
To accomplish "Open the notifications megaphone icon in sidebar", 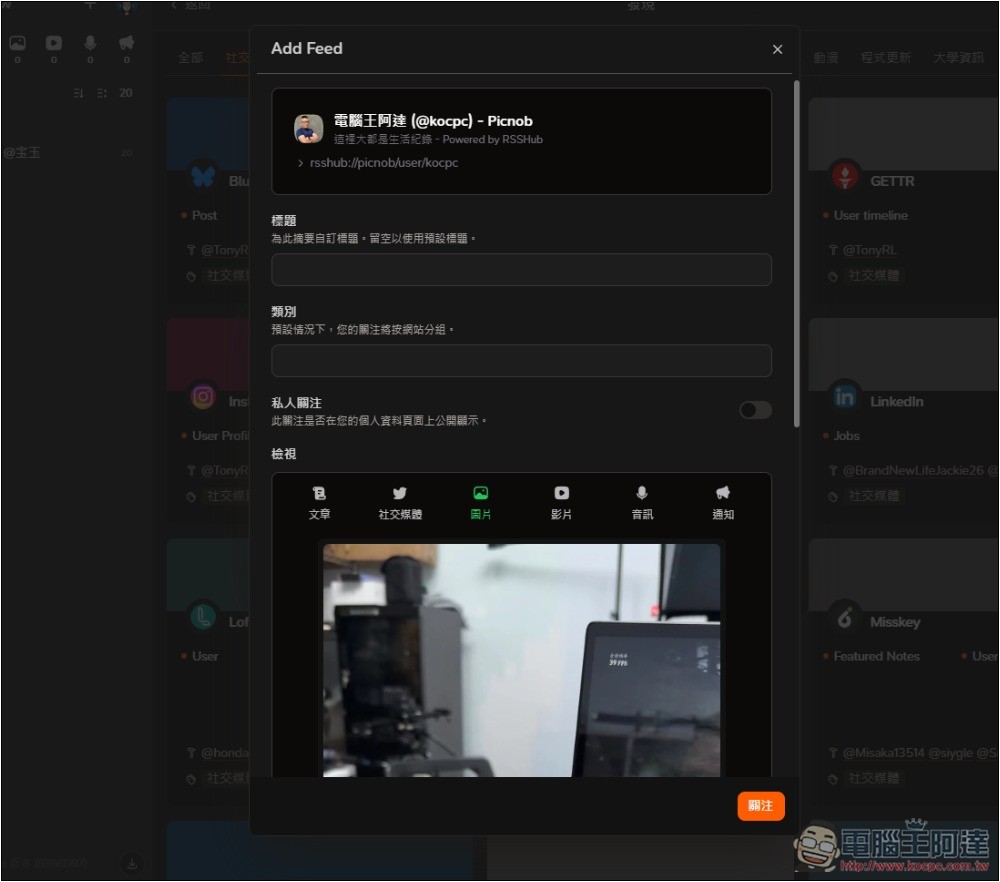I will coord(126,43).
